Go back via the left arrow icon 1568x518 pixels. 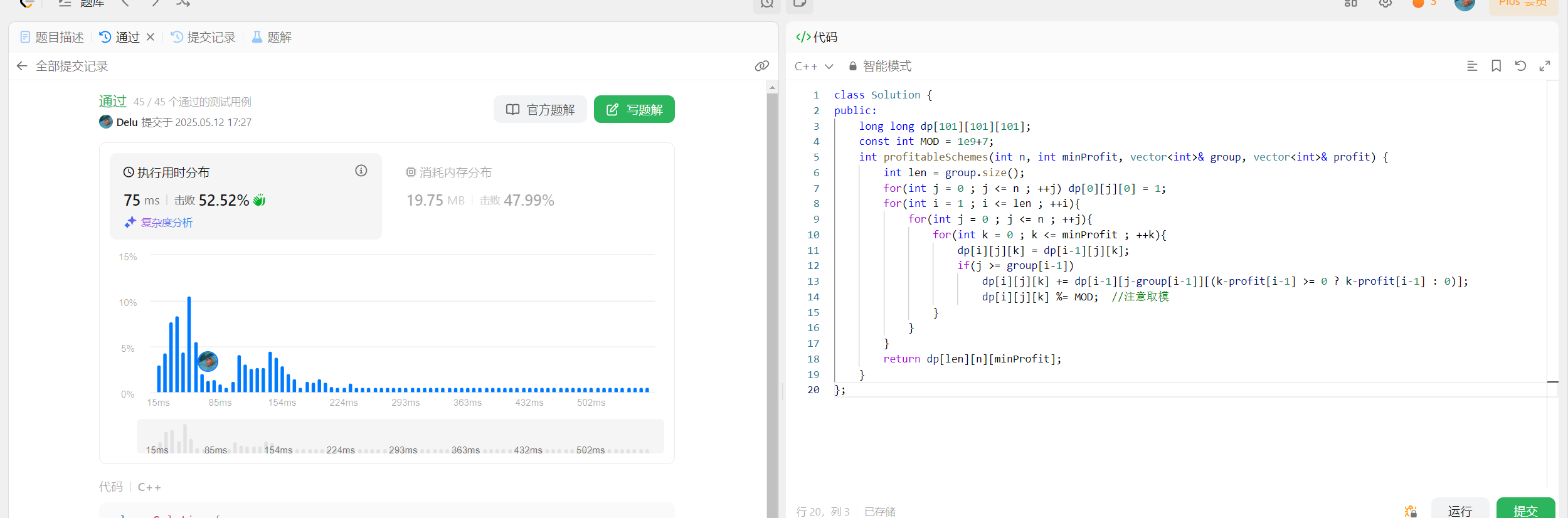click(22, 66)
